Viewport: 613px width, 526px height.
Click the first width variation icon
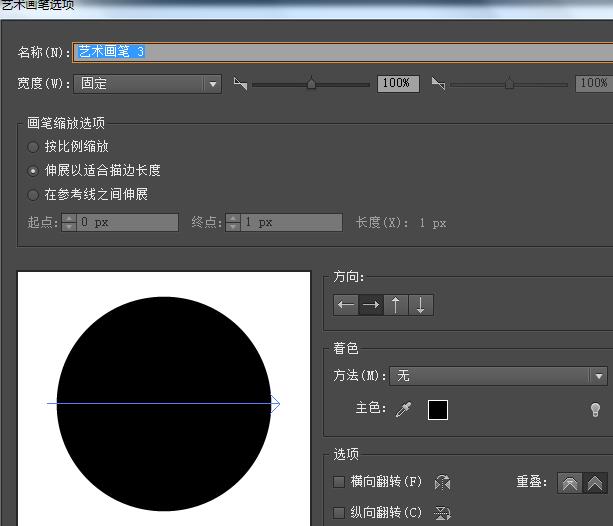pos(240,83)
